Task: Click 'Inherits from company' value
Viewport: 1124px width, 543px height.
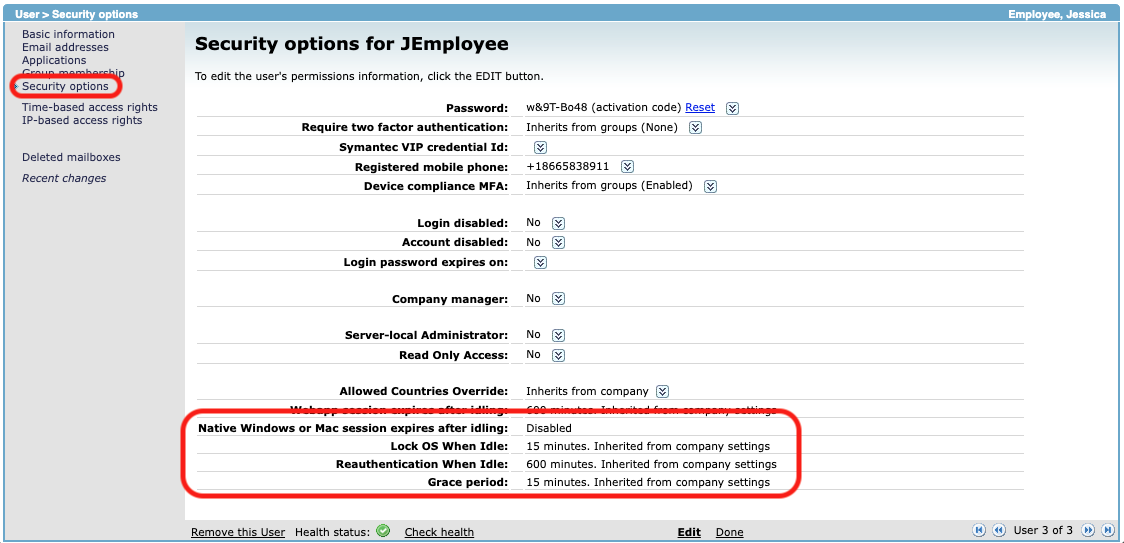Action: 587,391
